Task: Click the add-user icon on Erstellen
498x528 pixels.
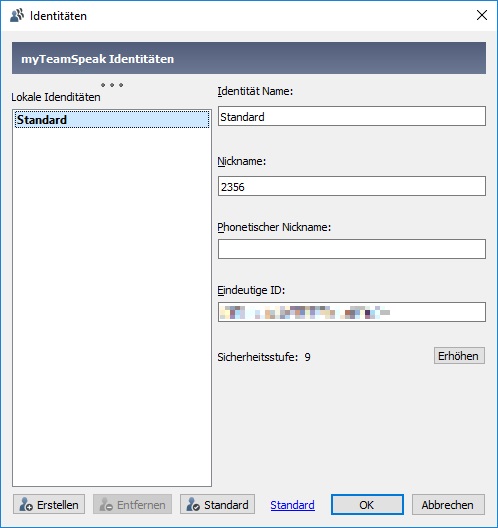Action: pos(26,505)
